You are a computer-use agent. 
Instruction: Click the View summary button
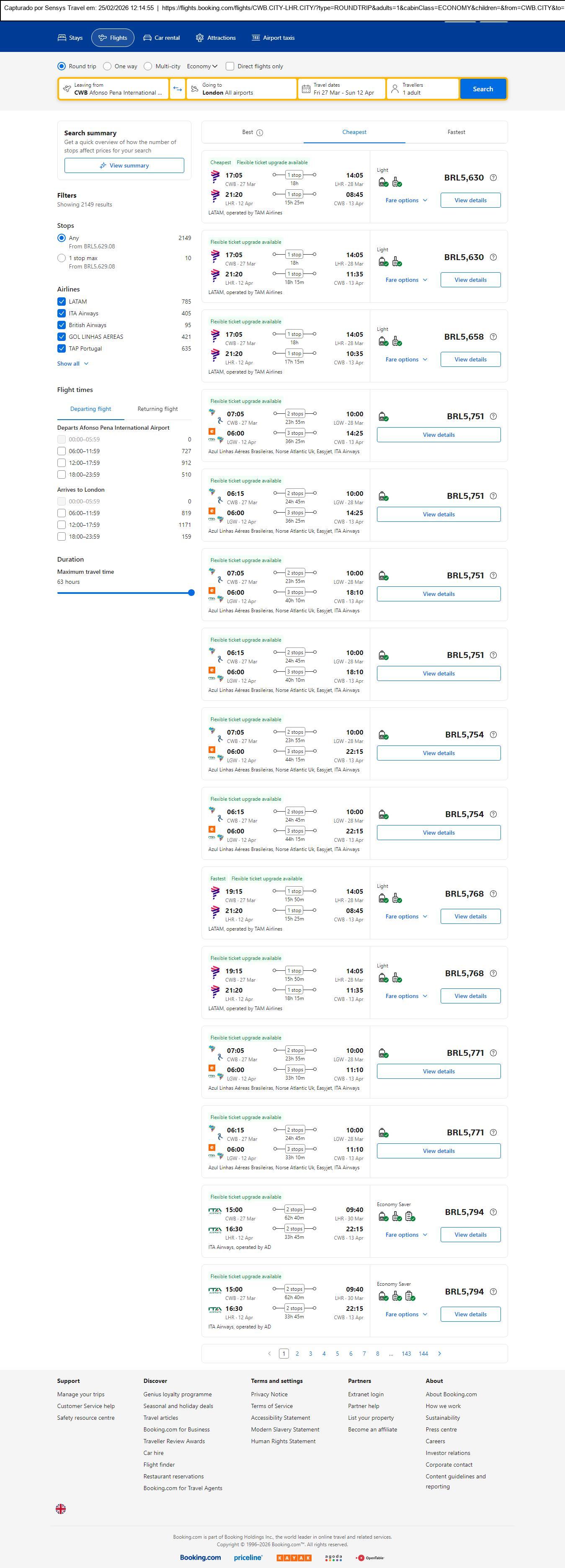(x=124, y=165)
